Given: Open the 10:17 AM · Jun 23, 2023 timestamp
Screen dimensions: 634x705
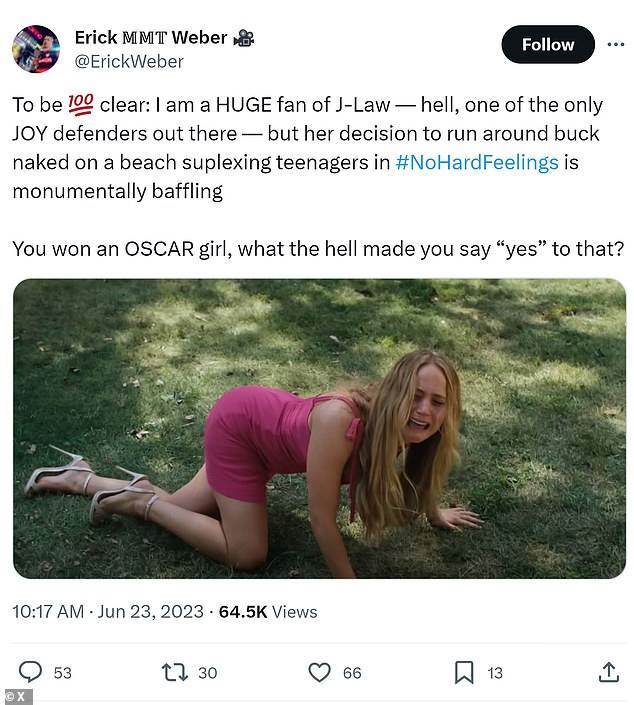Looking at the screenshot, I should pyautogui.click(x=108, y=610).
